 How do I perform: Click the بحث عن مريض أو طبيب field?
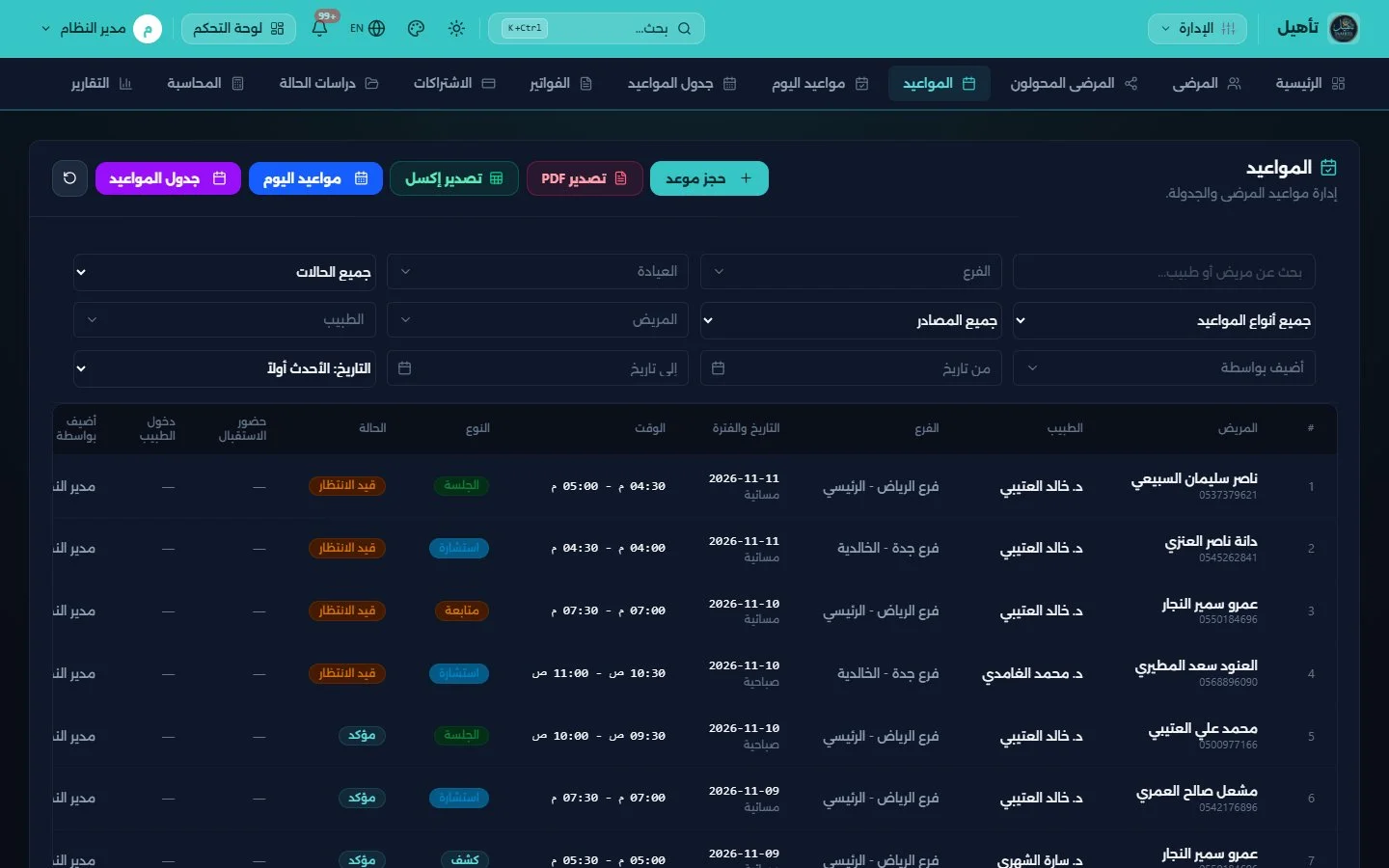click(x=1164, y=272)
